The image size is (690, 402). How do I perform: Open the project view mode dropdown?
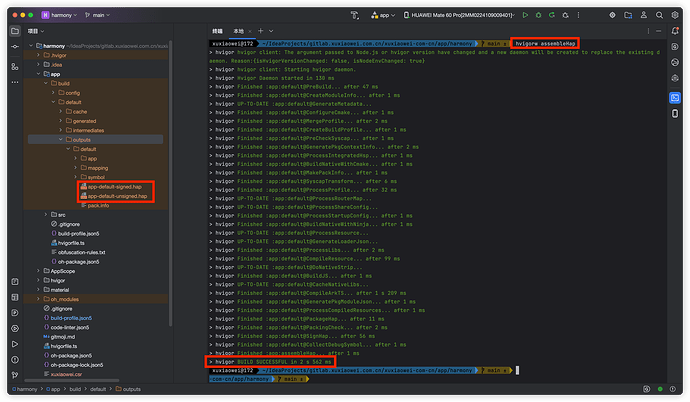click(x=36, y=31)
